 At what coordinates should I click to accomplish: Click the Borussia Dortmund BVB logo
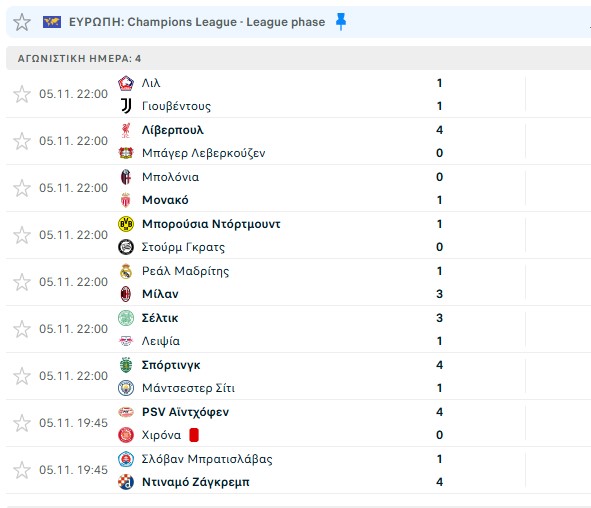click(x=126, y=224)
